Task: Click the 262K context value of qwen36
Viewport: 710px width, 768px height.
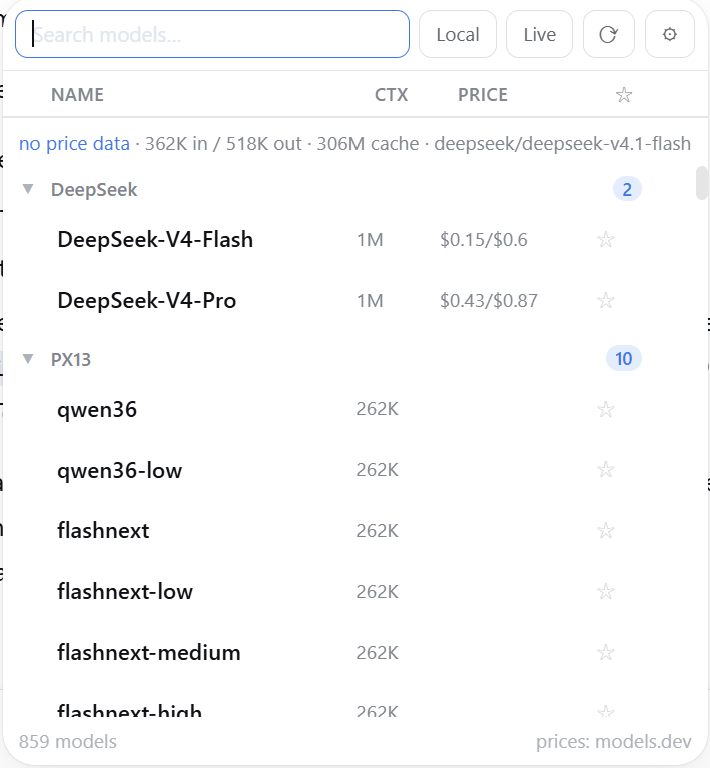Action: click(x=378, y=409)
